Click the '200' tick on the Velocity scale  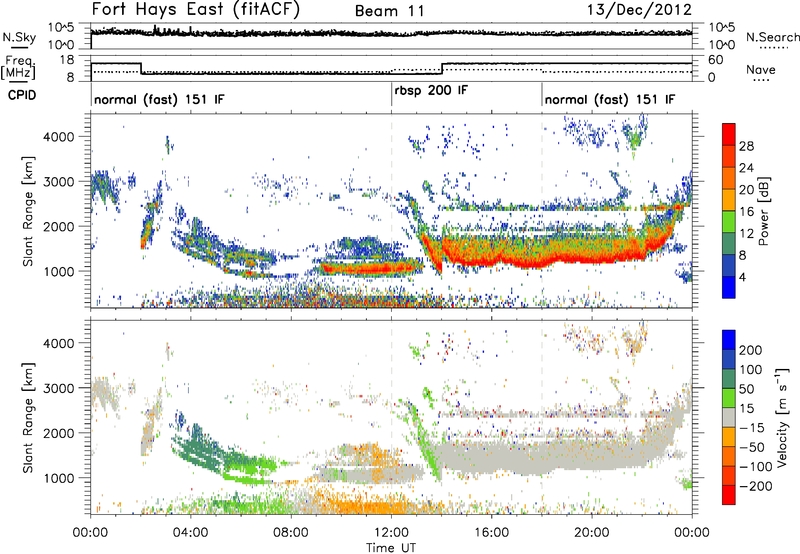[751, 350]
